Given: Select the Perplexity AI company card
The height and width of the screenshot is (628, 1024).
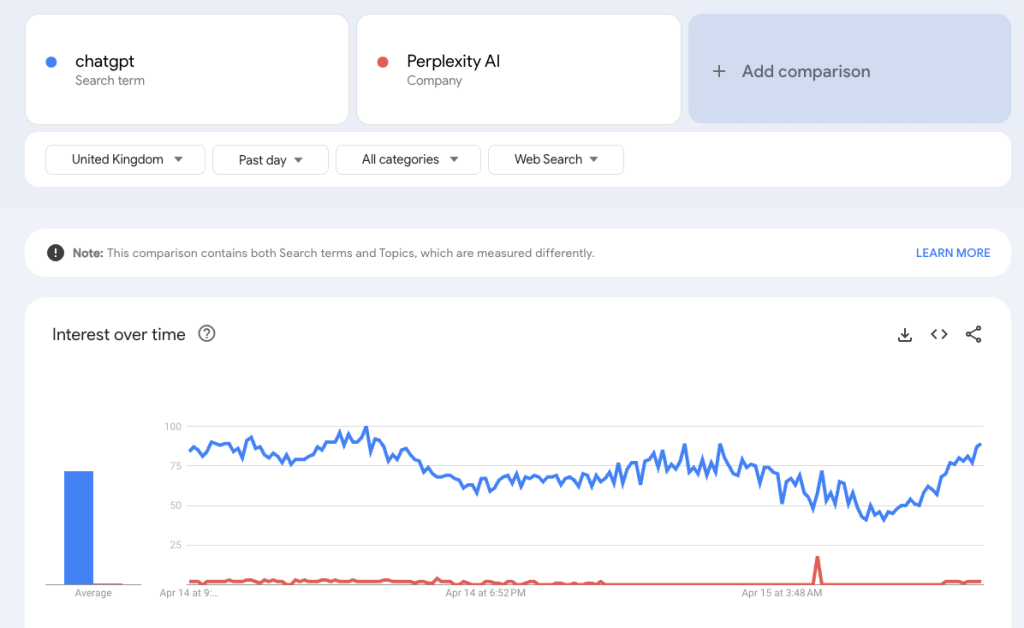Looking at the screenshot, I should coord(518,69).
